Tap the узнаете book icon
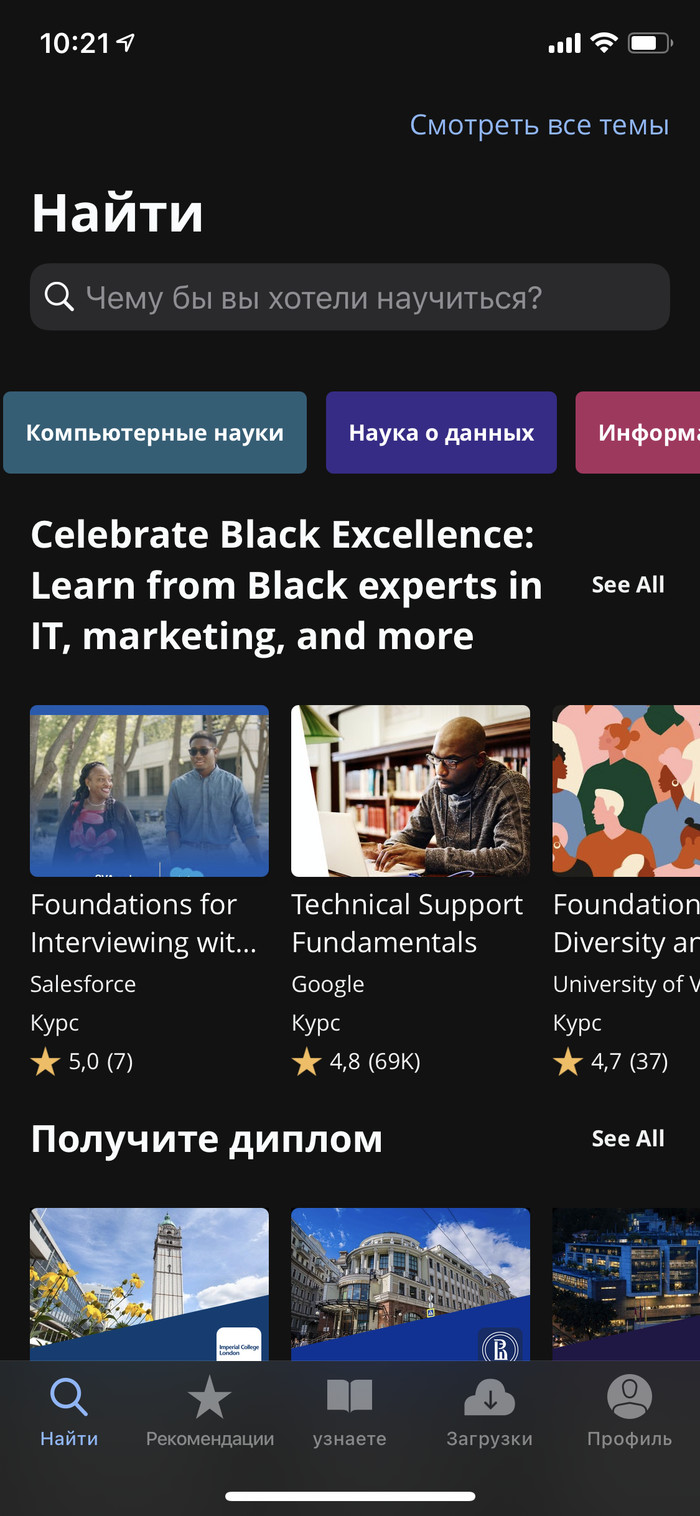 349,1398
